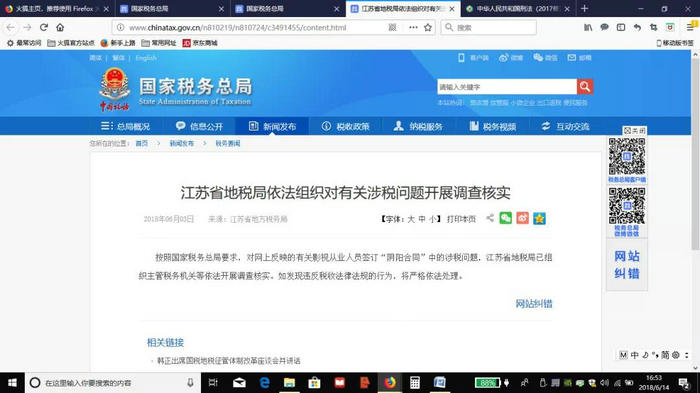Switch to the first Firefox tab
Viewport: 700px width, 393px height.
coord(56,8)
